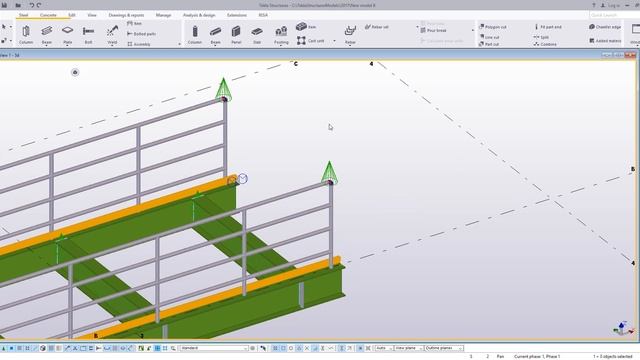Open the Drawings & reports tab
Image resolution: width=640 pixels, height=360 pixels.
point(126,15)
